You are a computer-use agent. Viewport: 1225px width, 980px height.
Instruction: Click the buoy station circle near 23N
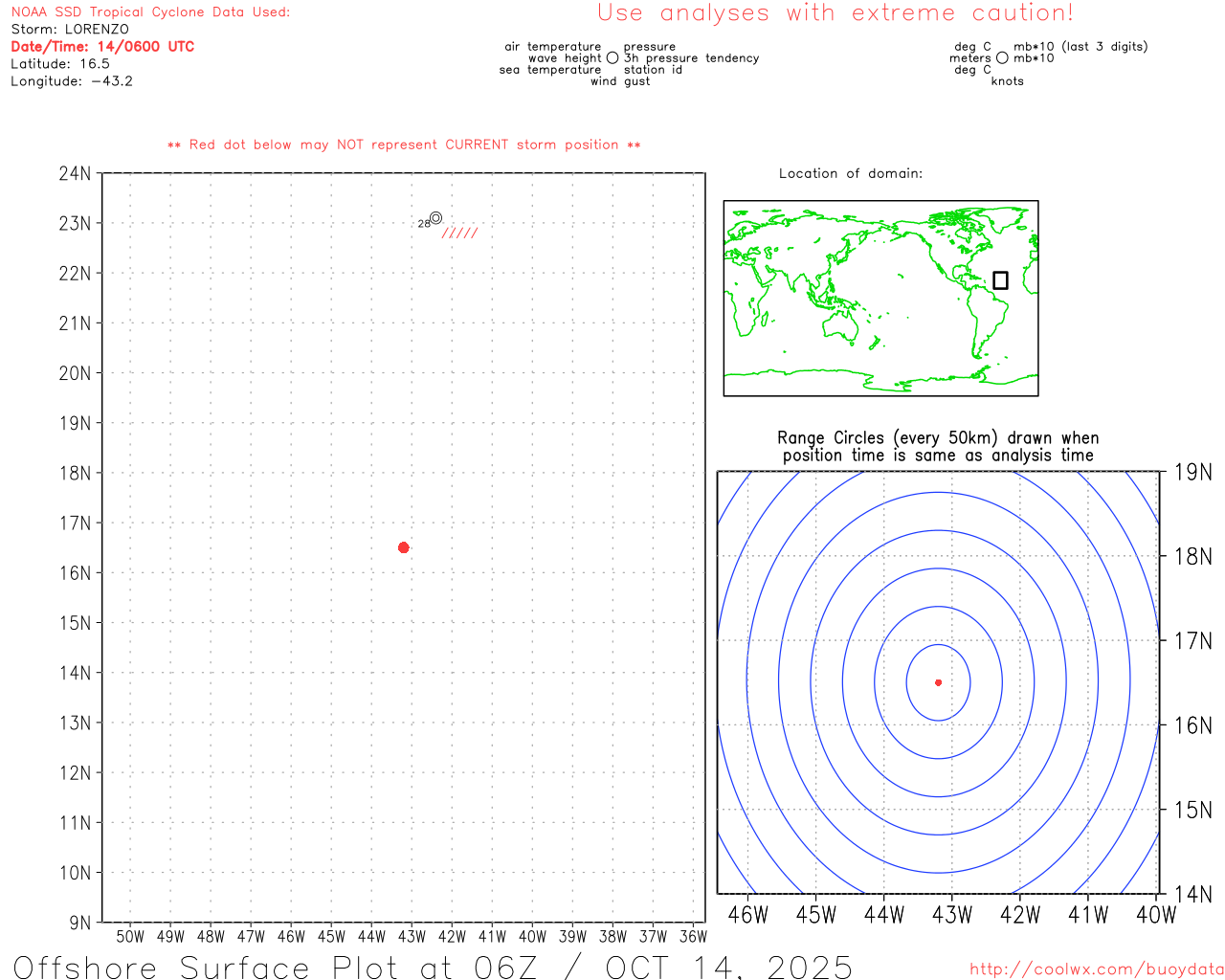pyautogui.click(x=435, y=218)
